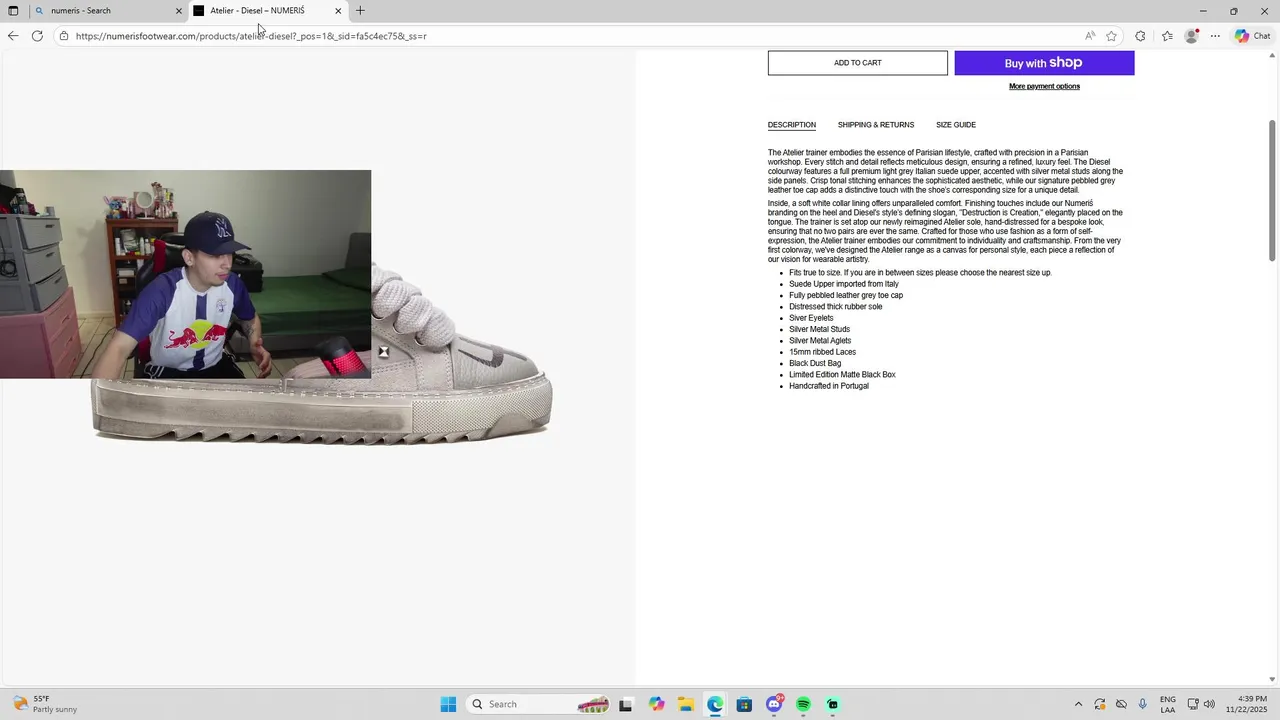Reload the current page
Viewport: 1280px width, 720px height.
37,36
